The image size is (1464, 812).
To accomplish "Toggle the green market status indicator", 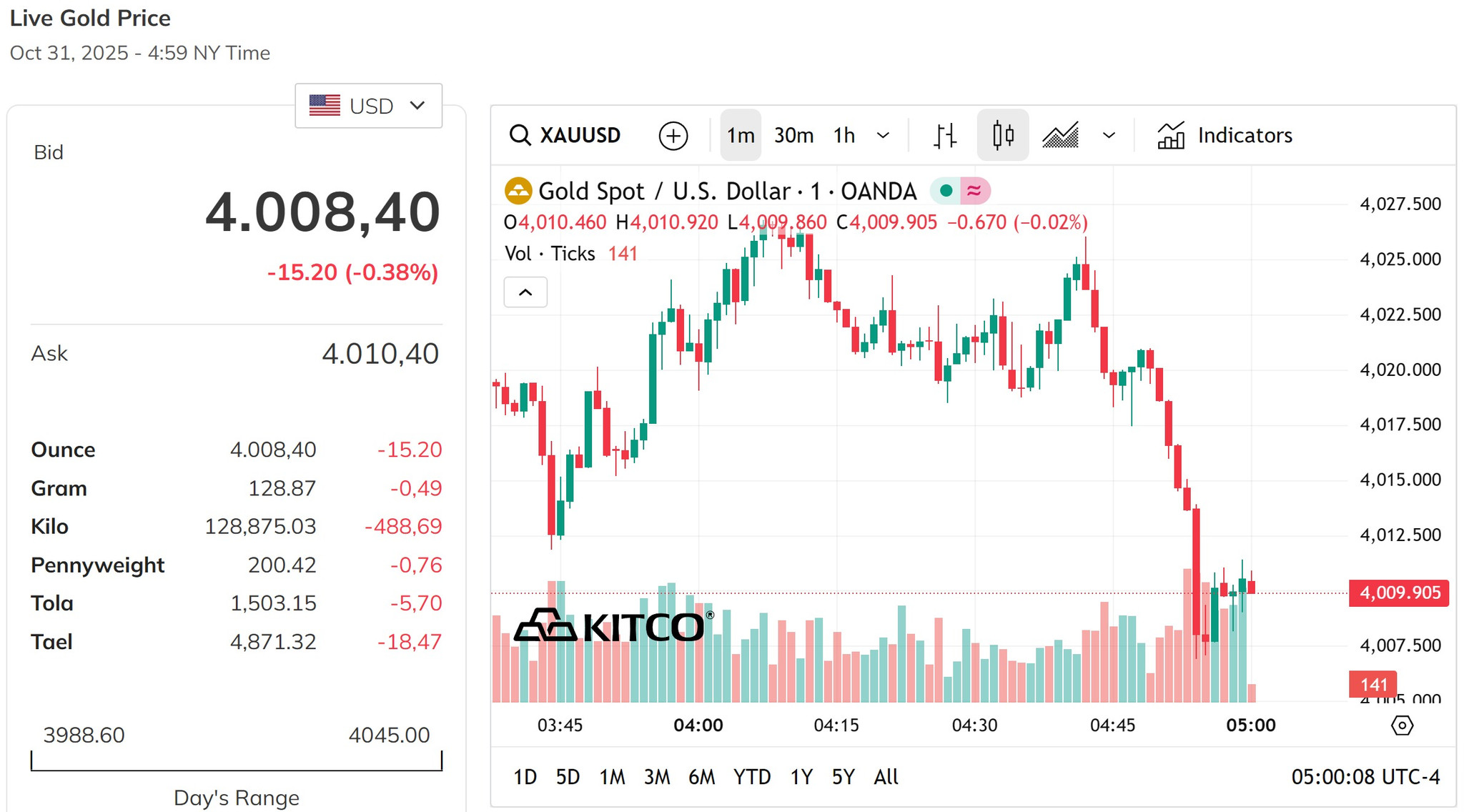I will point(946,191).
